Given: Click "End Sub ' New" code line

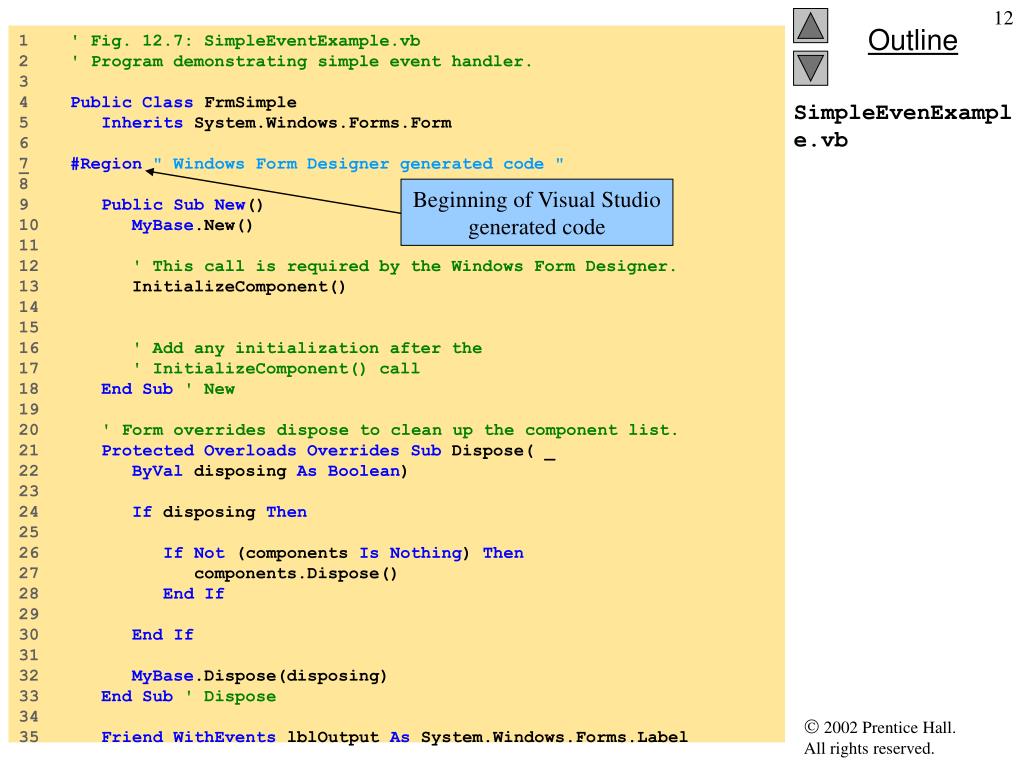Looking at the screenshot, I should tap(168, 389).
